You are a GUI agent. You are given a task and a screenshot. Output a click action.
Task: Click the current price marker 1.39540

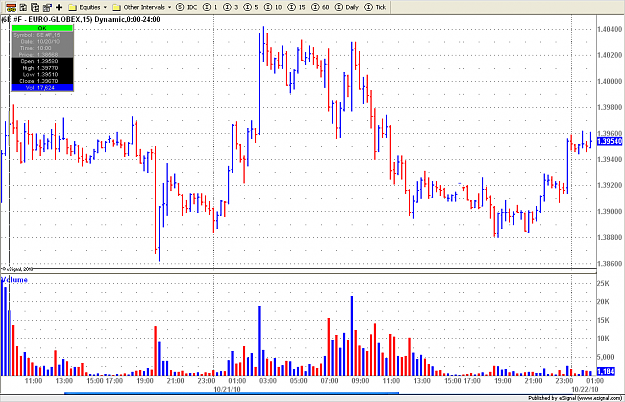click(609, 141)
